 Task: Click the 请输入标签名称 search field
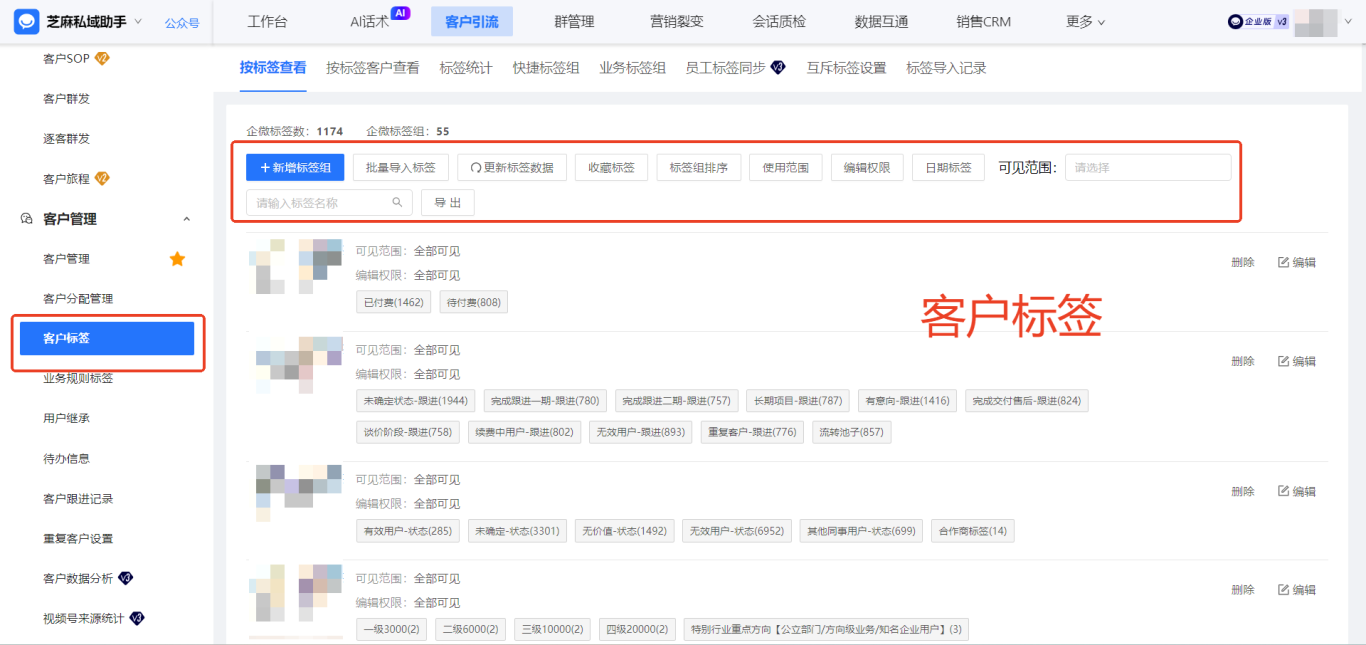(x=329, y=203)
